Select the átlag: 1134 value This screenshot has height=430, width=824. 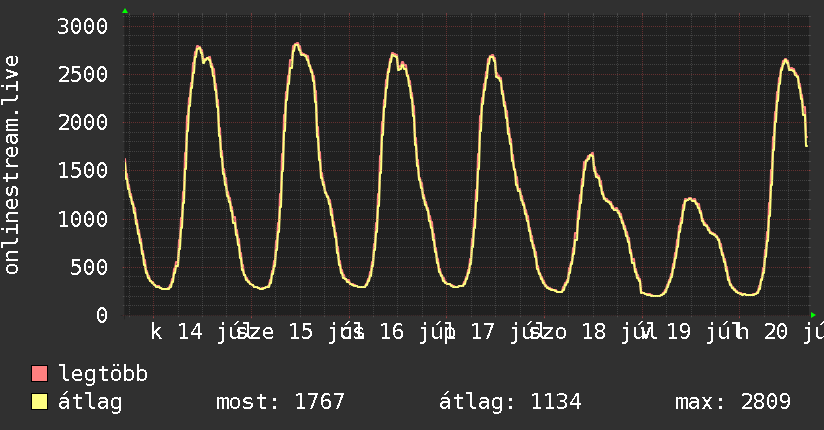tap(510, 402)
